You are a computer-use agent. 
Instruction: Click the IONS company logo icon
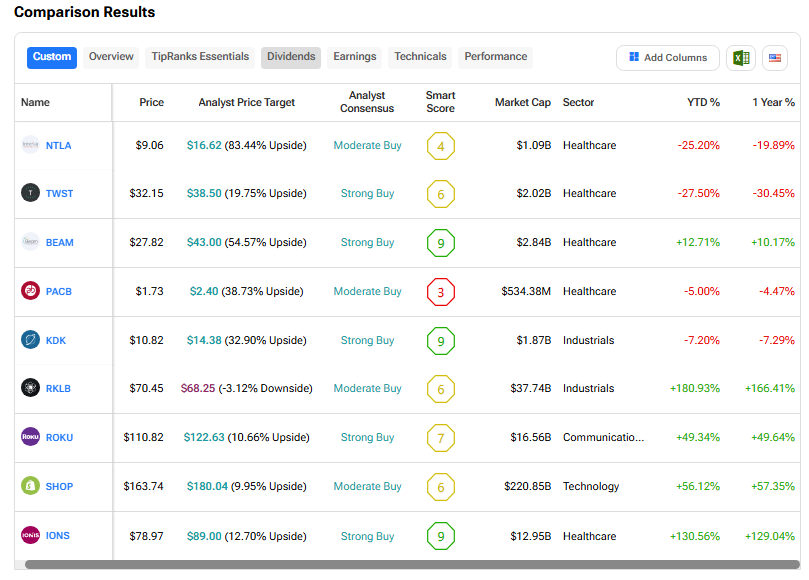(30, 535)
